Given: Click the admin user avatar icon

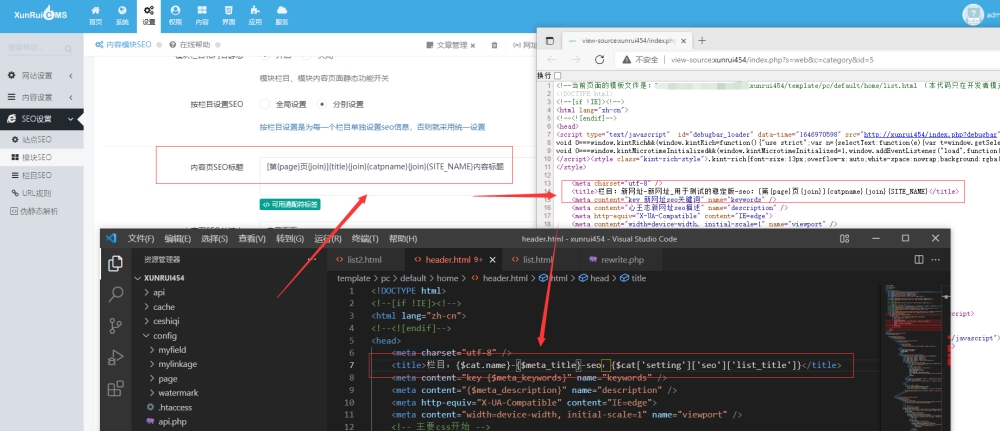Looking at the screenshot, I should pyautogui.click(x=972, y=15).
